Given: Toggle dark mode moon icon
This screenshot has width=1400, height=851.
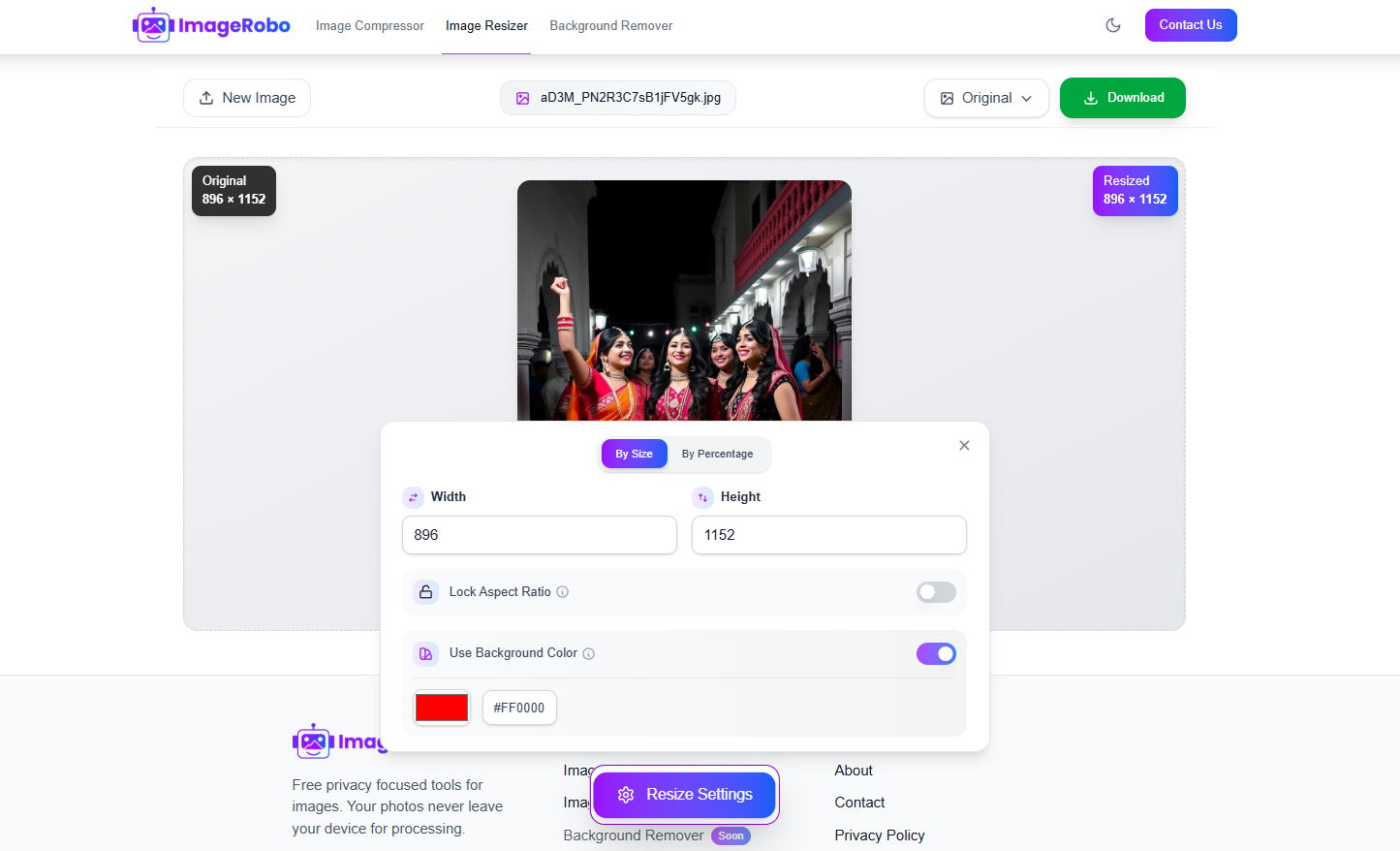Looking at the screenshot, I should point(1113,25).
